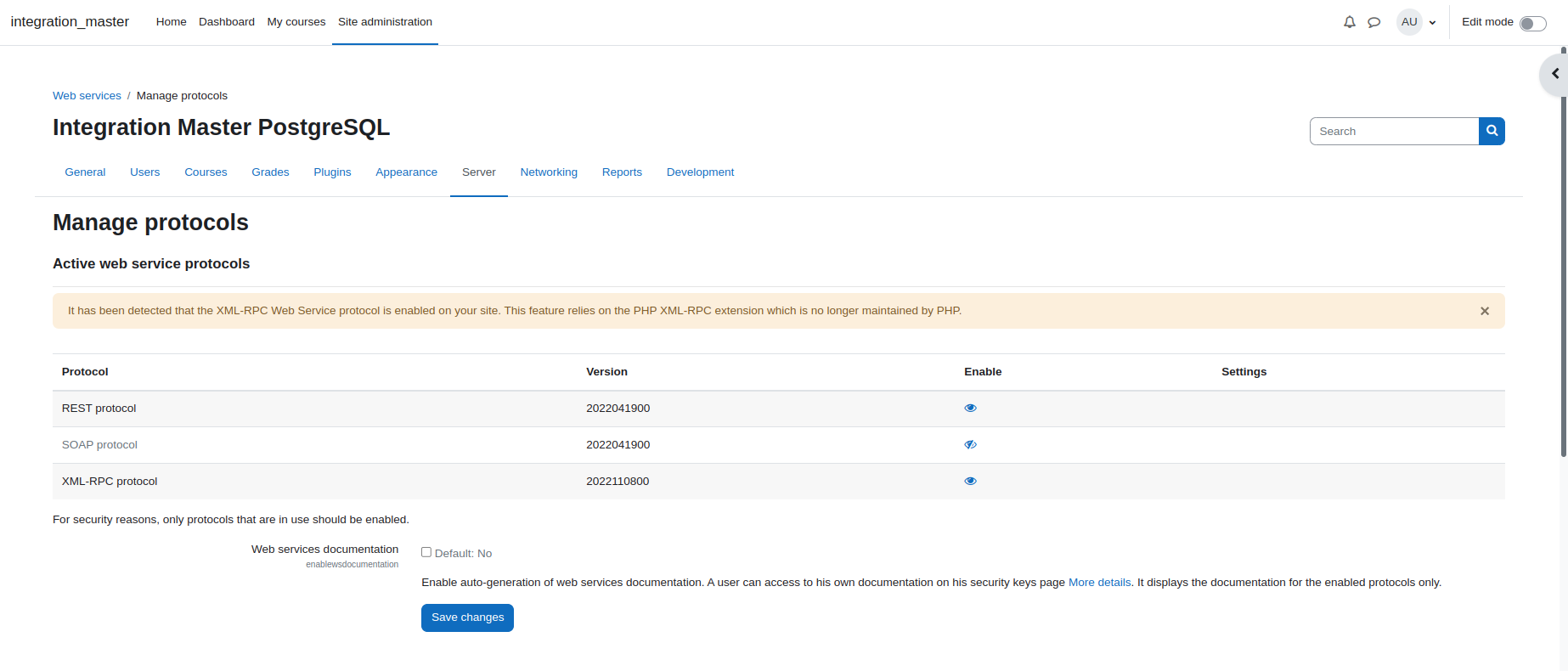This screenshot has width=1568, height=671.
Task: Disable the REST protocol eye icon
Action: click(970, 409)
